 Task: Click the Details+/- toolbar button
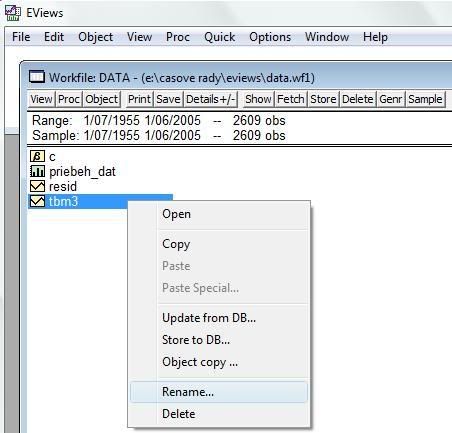211,99
